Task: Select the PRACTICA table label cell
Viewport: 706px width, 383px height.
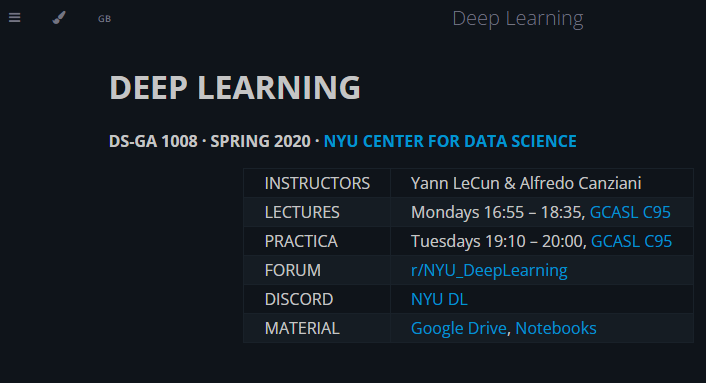Action: tap(317, 241)
